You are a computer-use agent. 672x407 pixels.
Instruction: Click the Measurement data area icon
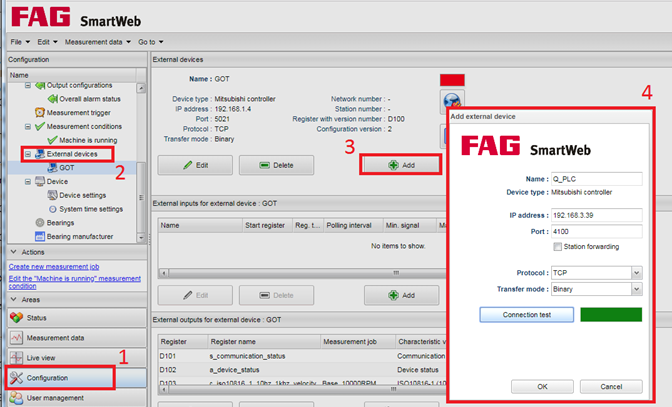click(16, 338)
